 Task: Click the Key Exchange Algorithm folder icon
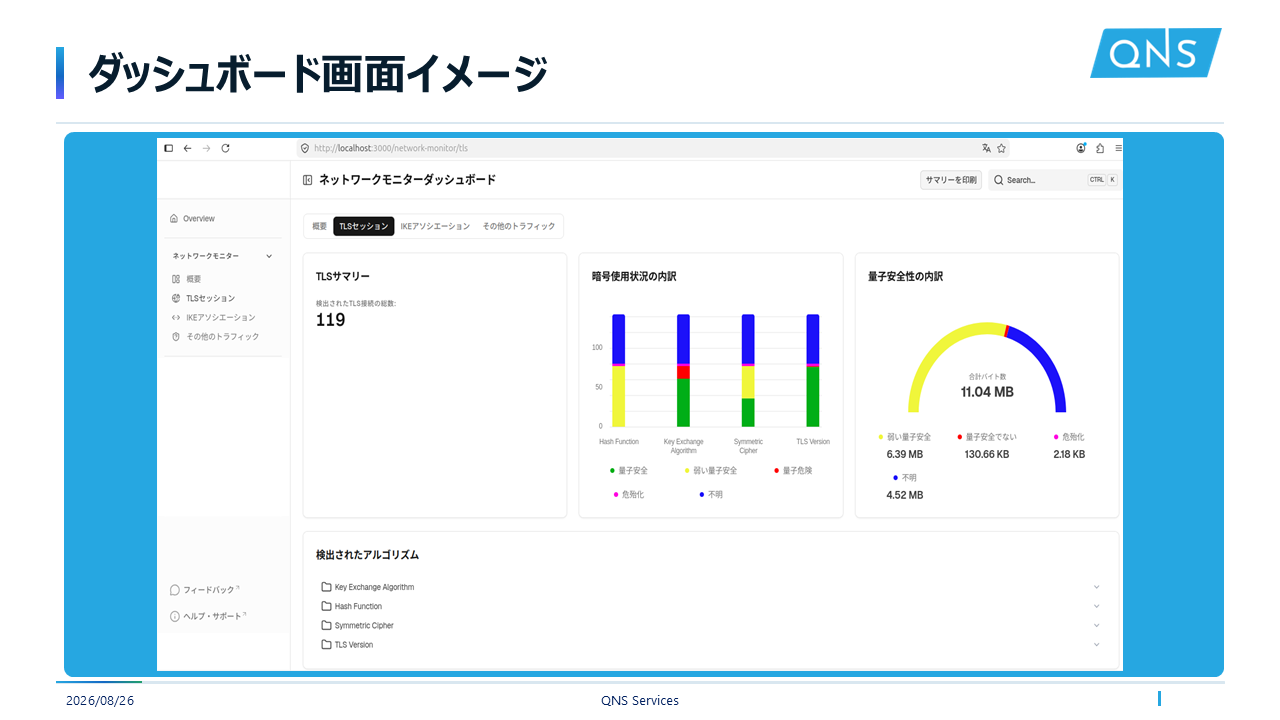(326, 587)
